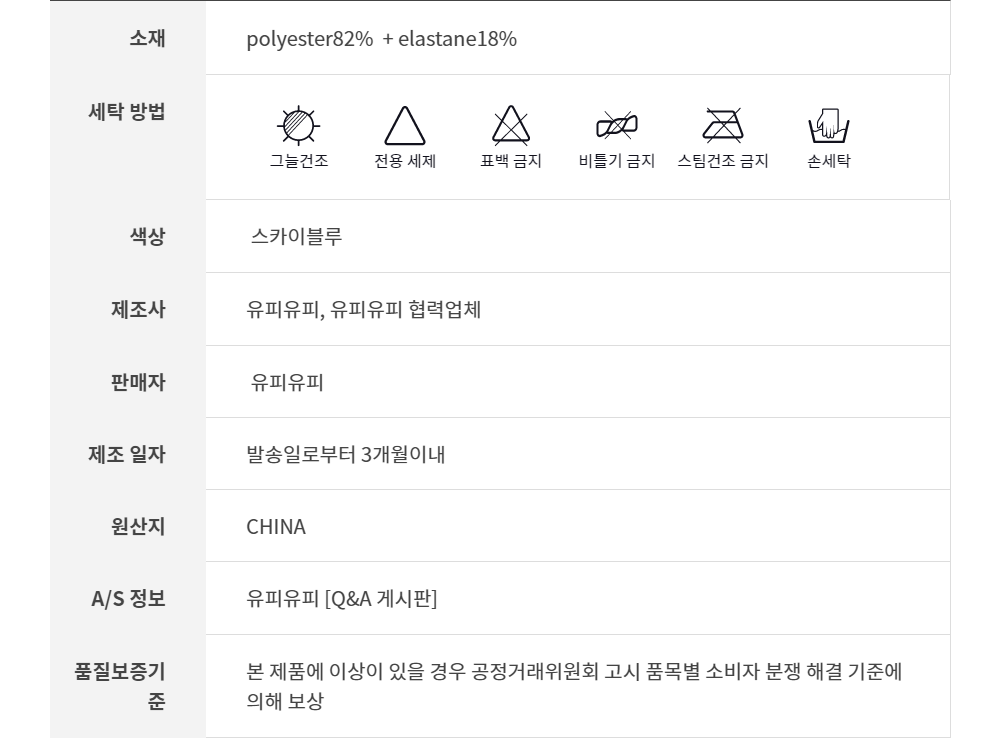Click the 세탁 방법 row header
The width and height of the screenshot is (1000, 738).
[x=127, y=112]
